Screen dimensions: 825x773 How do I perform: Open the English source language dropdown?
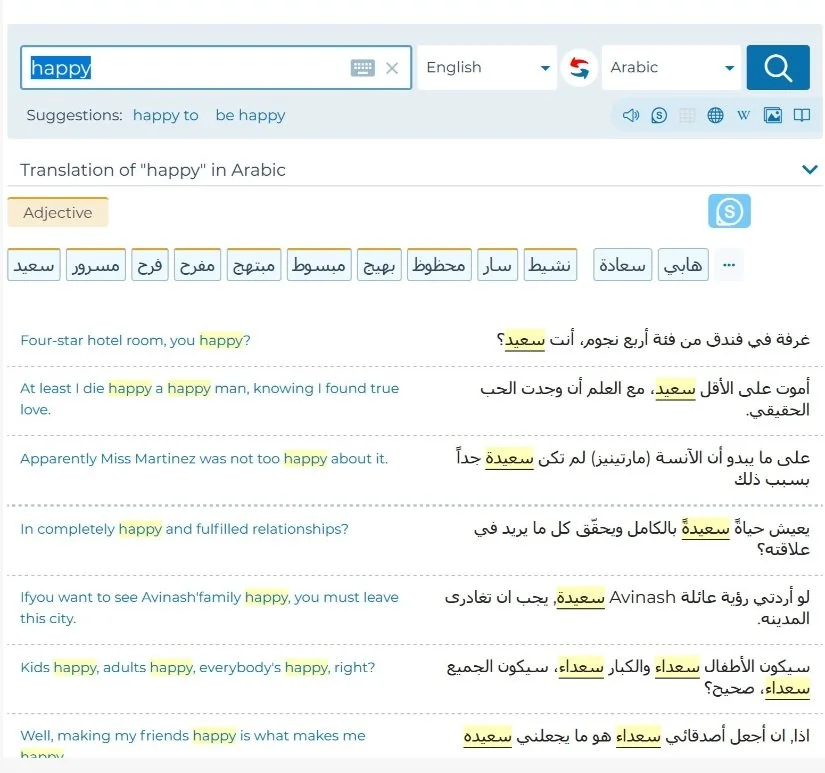point(487,68)
